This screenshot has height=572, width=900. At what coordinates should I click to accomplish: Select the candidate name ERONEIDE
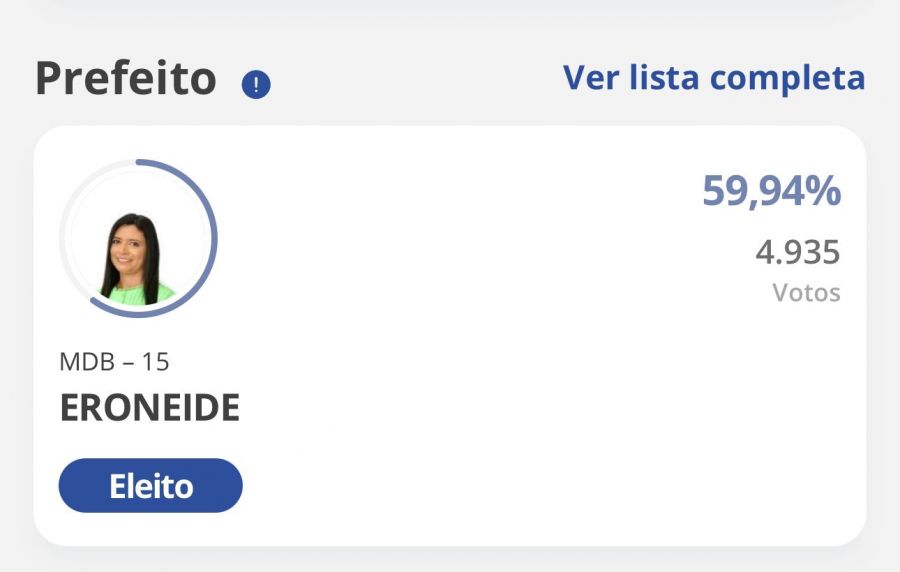[x=150, y=408]
